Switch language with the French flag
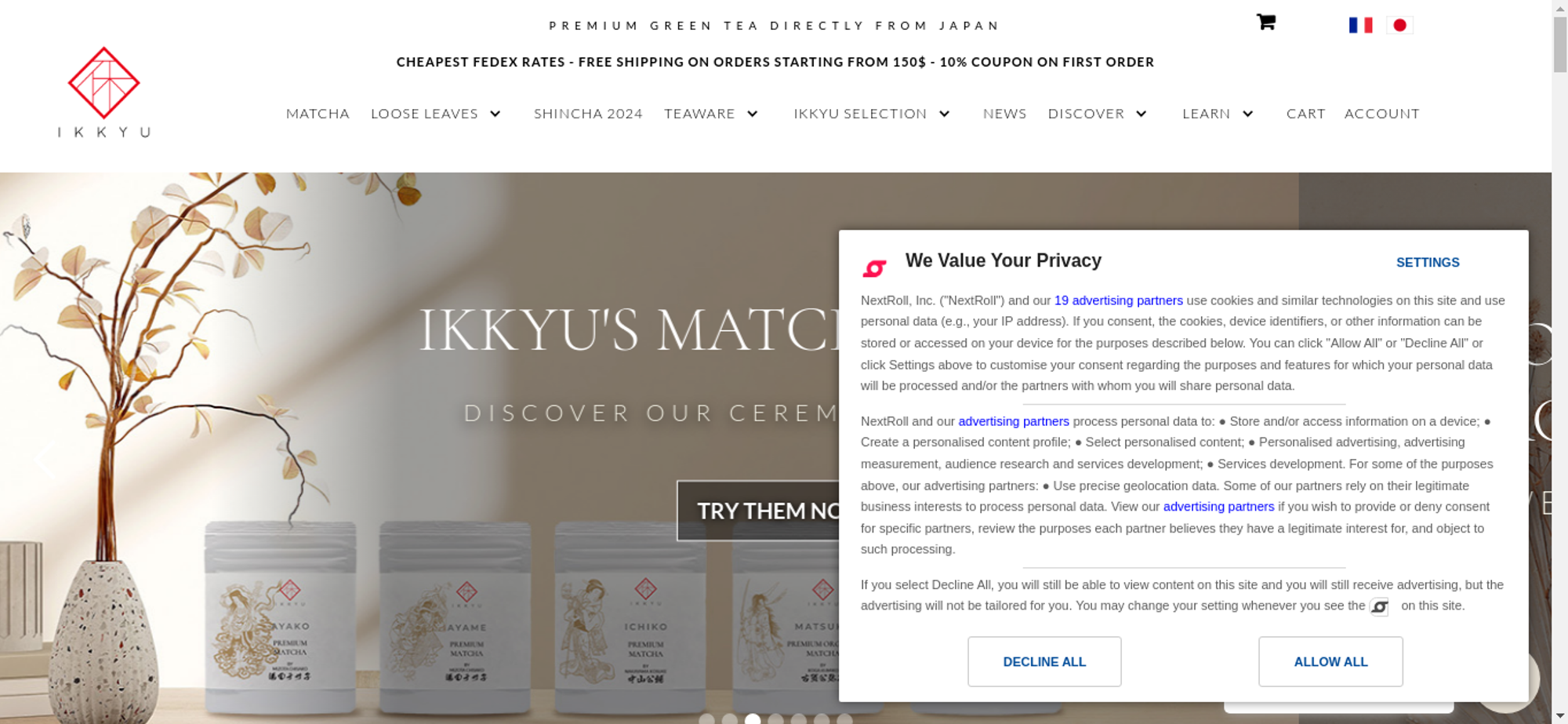The width and height of the screenshot is (1568, 724). click(1360, 25)
